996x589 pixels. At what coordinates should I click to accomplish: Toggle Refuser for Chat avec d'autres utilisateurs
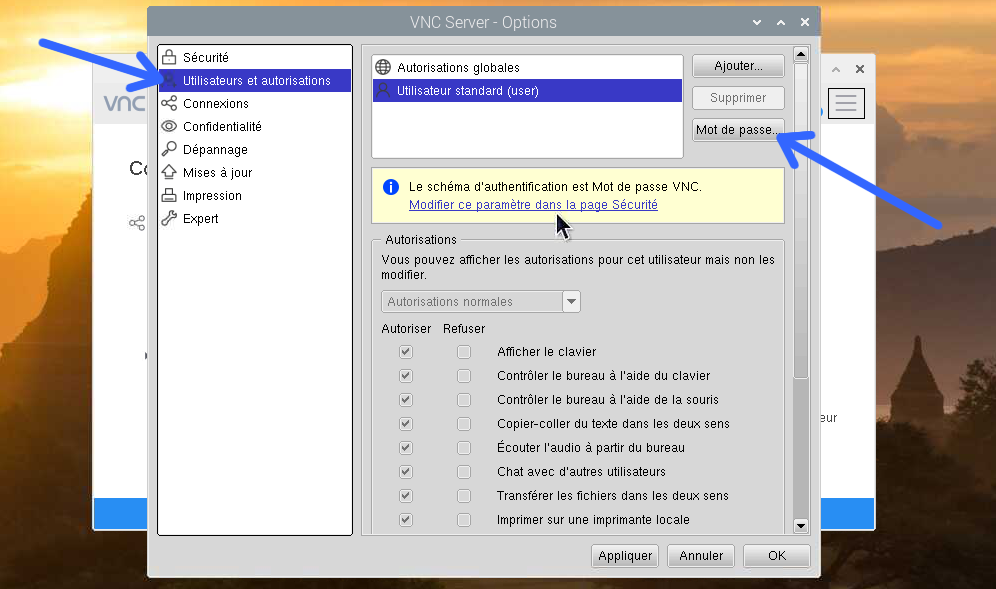(464, 472)
